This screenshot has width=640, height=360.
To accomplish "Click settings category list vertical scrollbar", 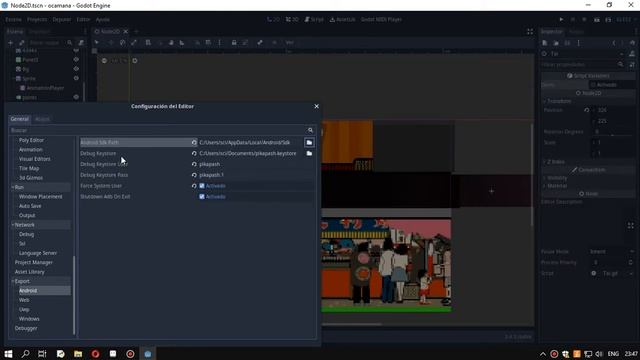I will click(74, 296).
